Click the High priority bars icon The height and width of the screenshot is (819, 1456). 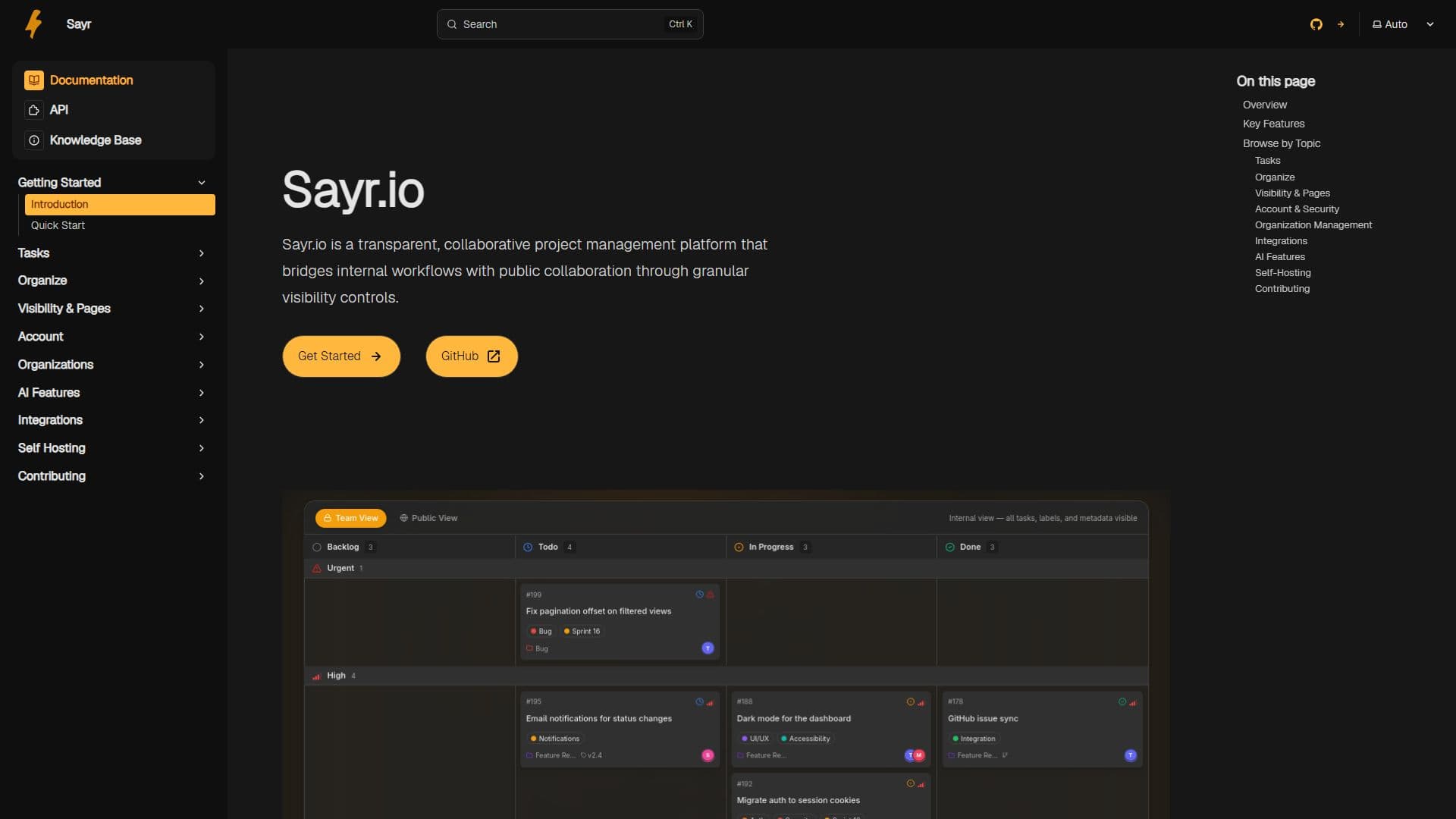click(317, 676)
